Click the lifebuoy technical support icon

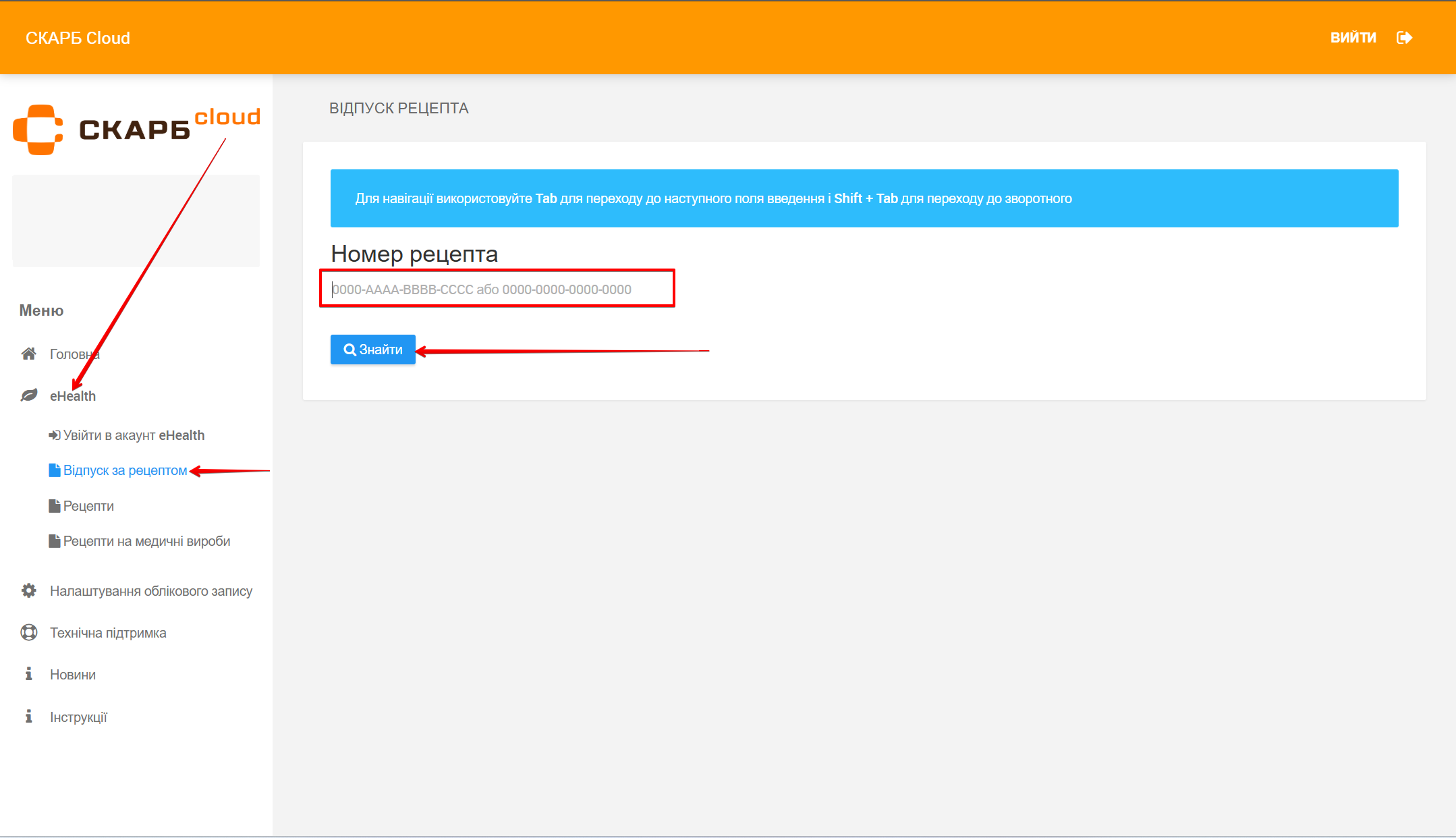click(x=28, y=632)
